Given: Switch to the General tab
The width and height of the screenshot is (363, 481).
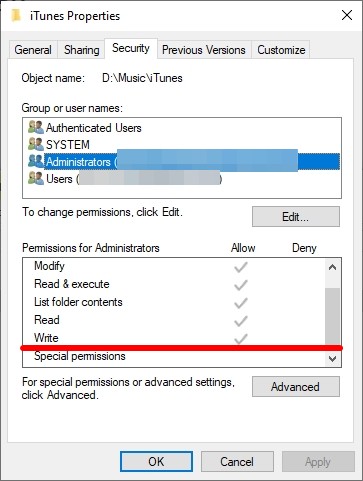Looking at the screenshot, I should [33, 50].
